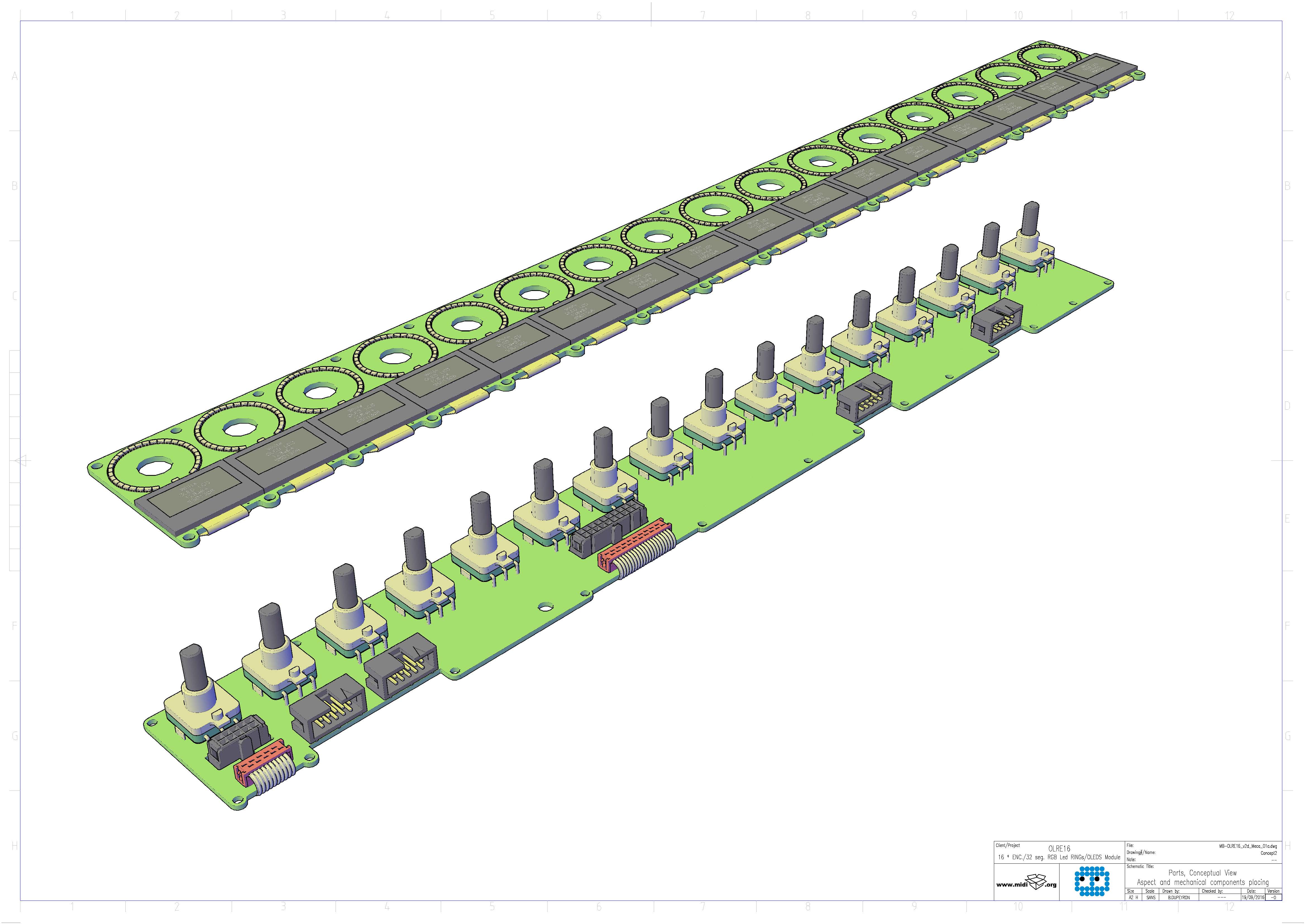Screen dimensions: 1306x924
Task: Click the 'Parts, Conceptual View' schematic title
Action: coord(1202,872)
